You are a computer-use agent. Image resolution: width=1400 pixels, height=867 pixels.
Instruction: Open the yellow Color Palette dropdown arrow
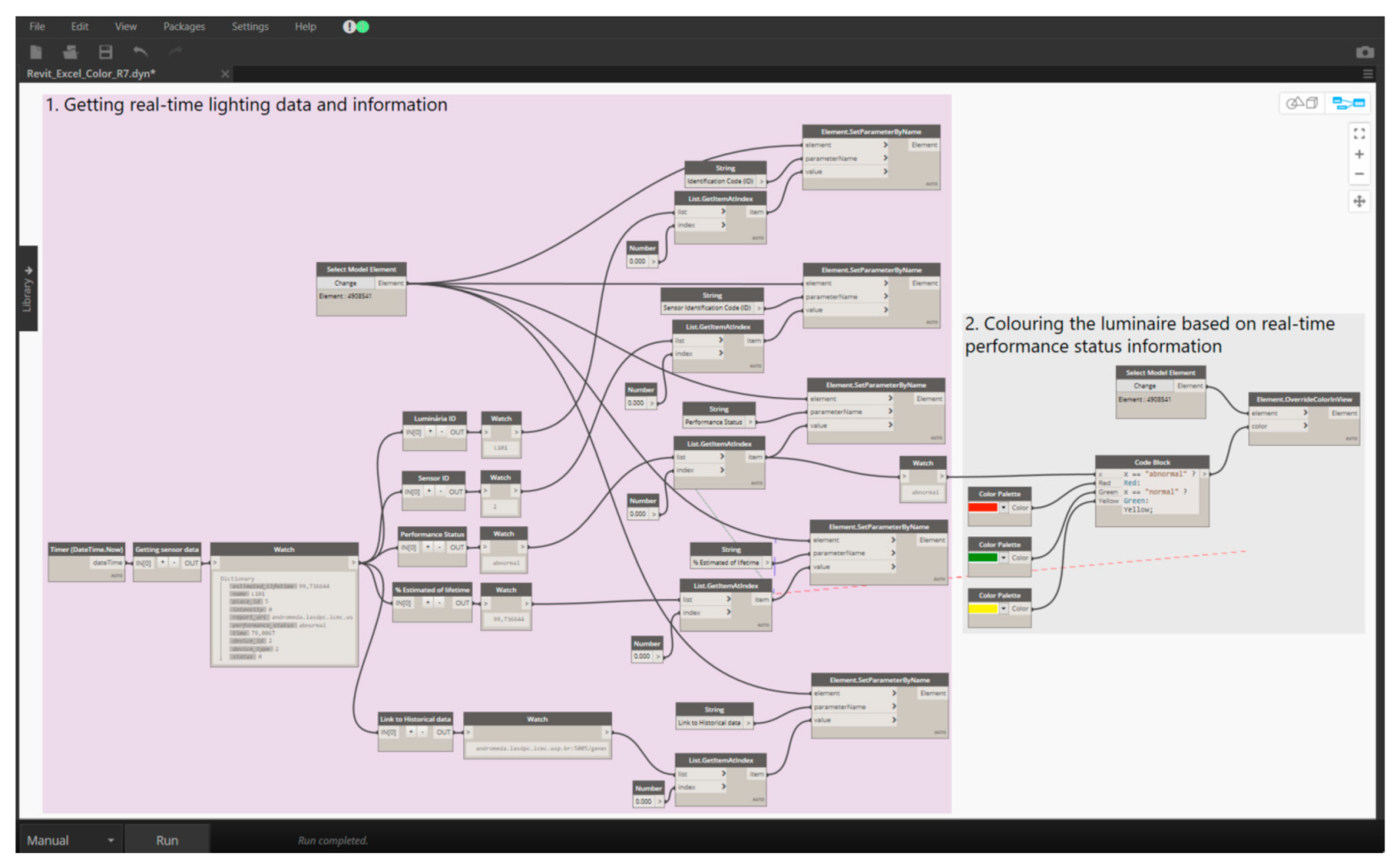[1003, 608]
